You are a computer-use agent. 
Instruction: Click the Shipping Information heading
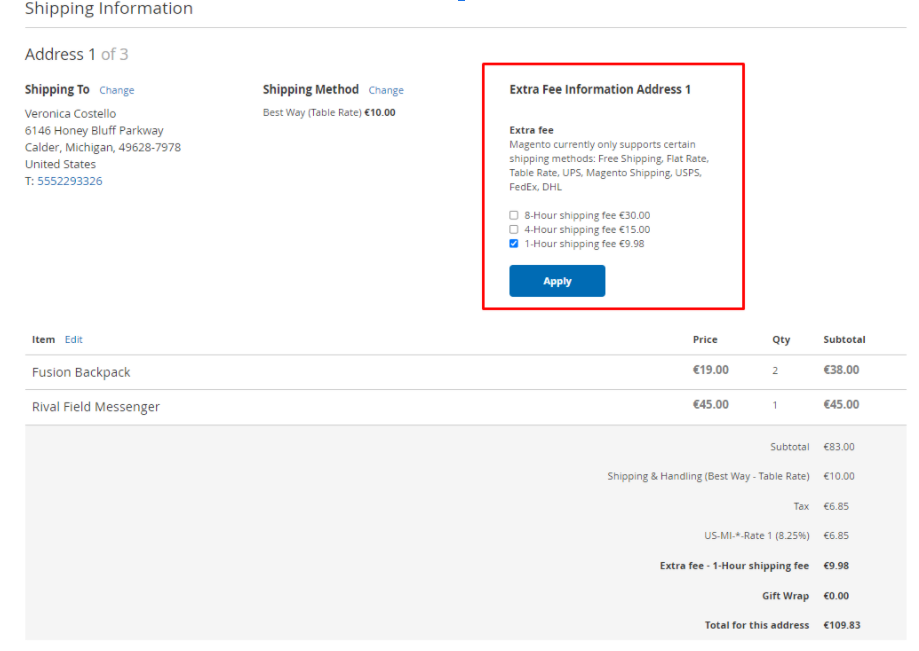[x=108, y=9]
